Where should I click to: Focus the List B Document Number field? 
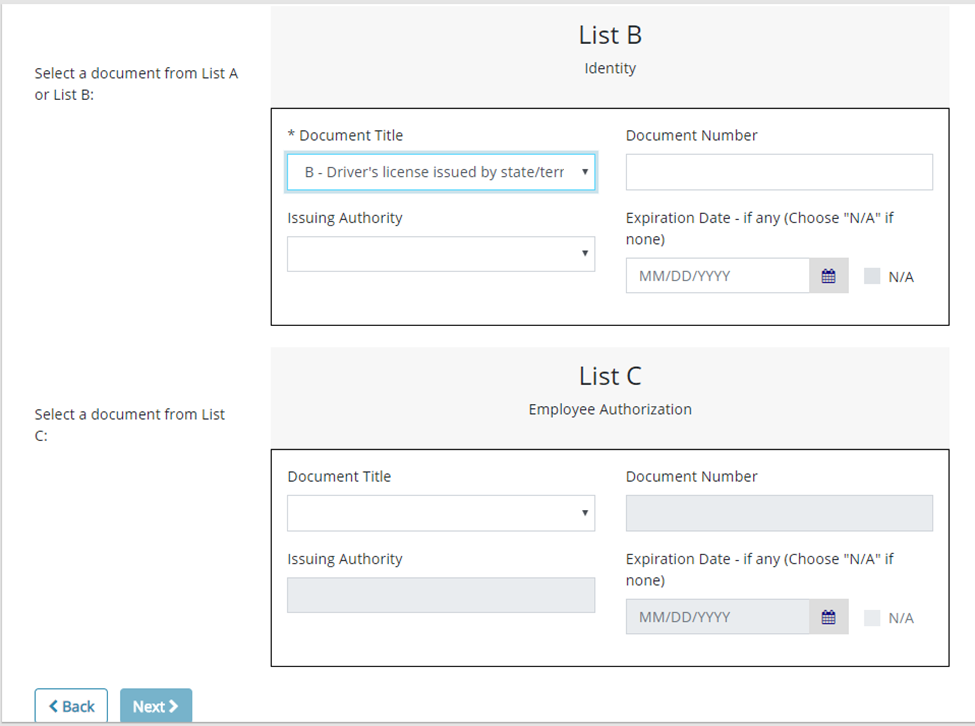779,172
